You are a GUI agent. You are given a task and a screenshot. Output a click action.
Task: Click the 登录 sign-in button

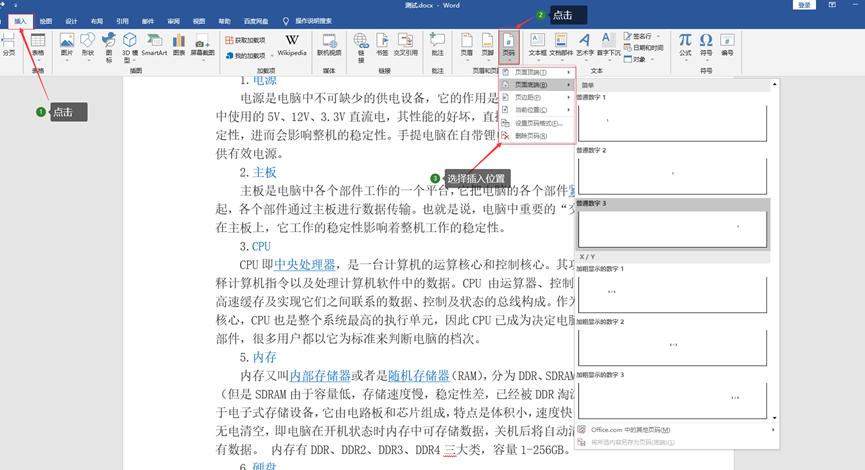click(x=804, y=5)
